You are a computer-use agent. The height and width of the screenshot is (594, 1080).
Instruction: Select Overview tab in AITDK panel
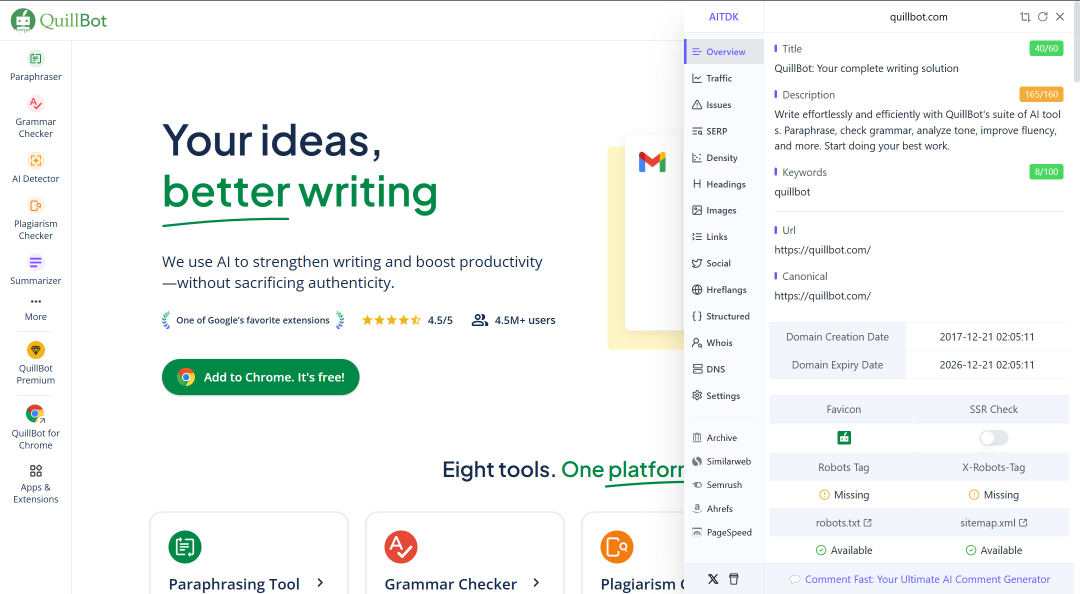coord(724,52)
